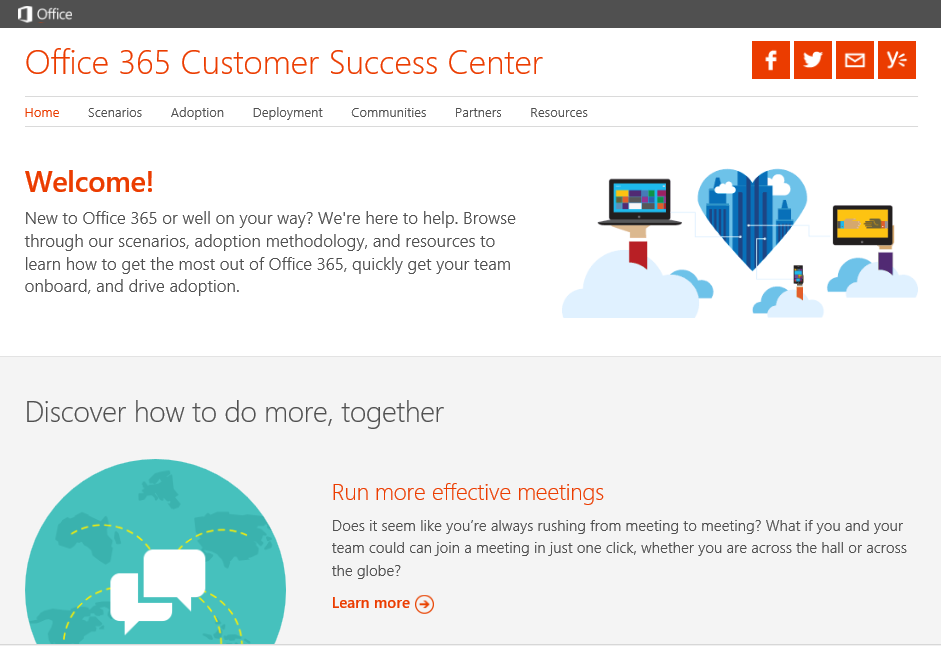The image size is (941, 646).
Task: Click the Office 365 Customer Success Center title
Action: 284,62
